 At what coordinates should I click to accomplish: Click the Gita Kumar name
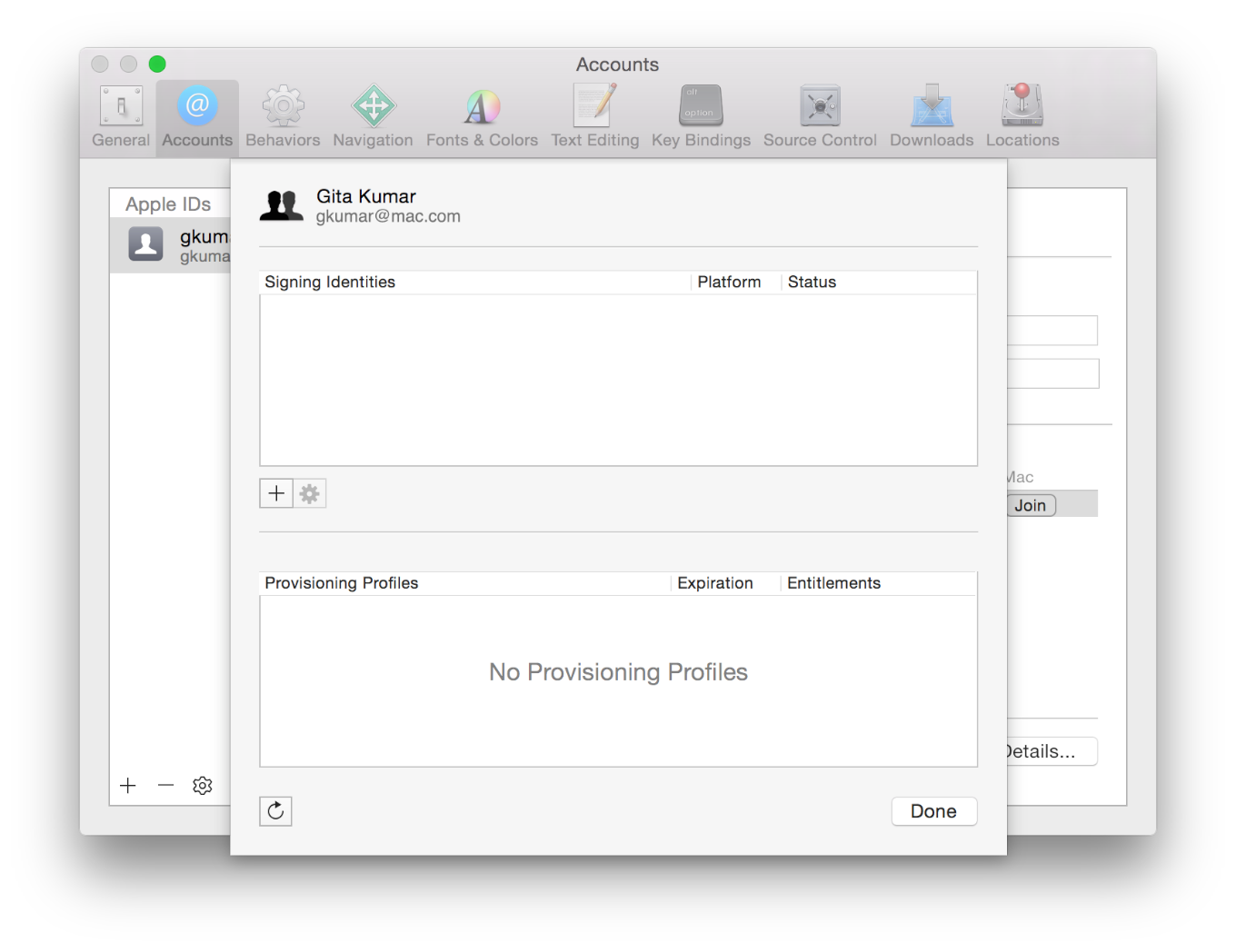366,196
